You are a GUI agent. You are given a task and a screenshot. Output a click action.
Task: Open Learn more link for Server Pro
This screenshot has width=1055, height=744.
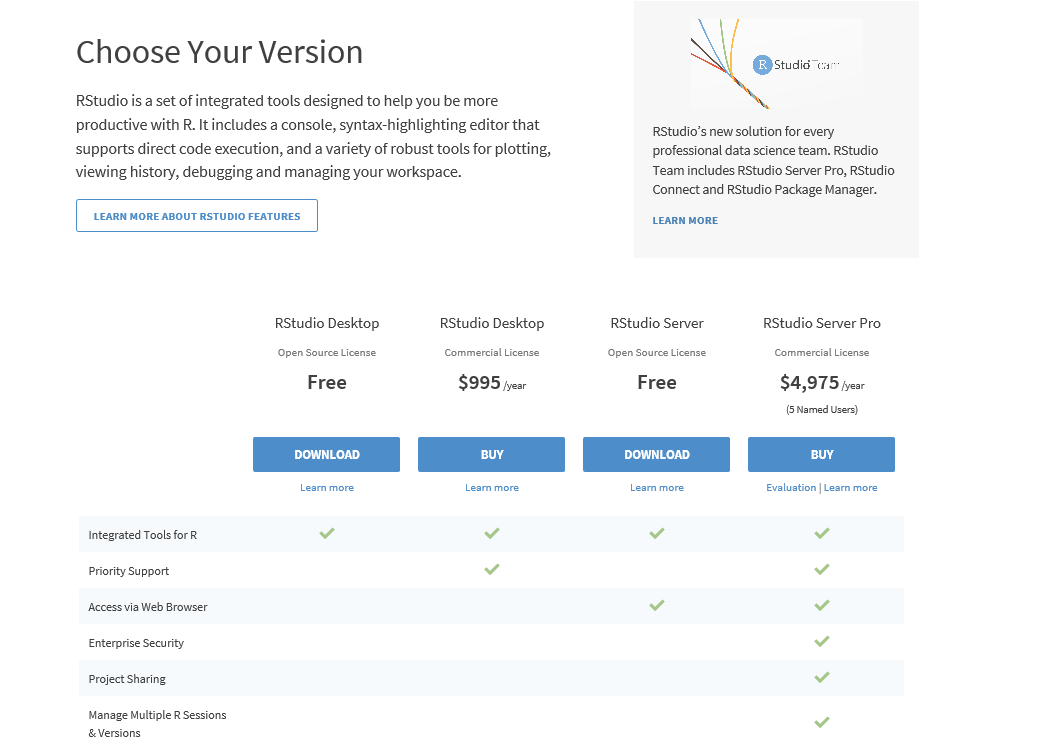click(850, 488)
